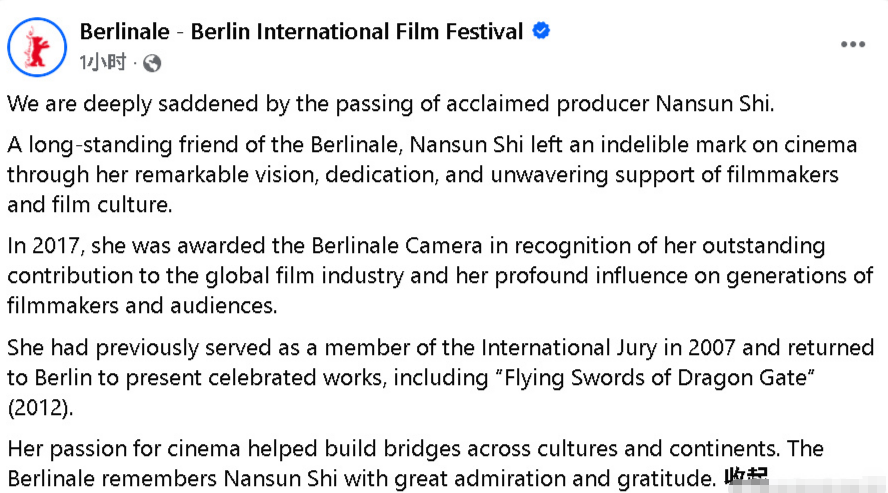Click the line starting 'Her passion for cinema'
This screenshot has width=888, height=493.
(415, 449)
